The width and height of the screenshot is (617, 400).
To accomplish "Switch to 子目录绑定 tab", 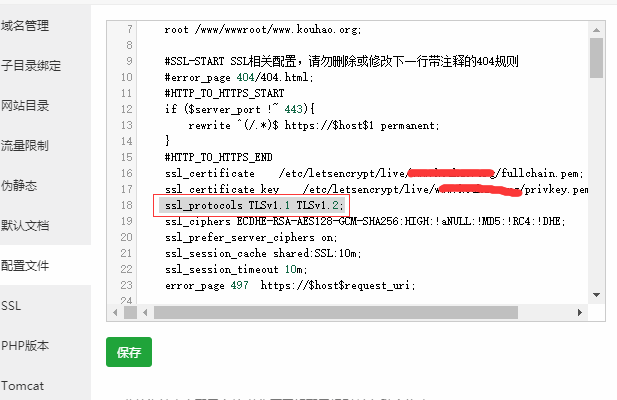I will click(30, 65).
